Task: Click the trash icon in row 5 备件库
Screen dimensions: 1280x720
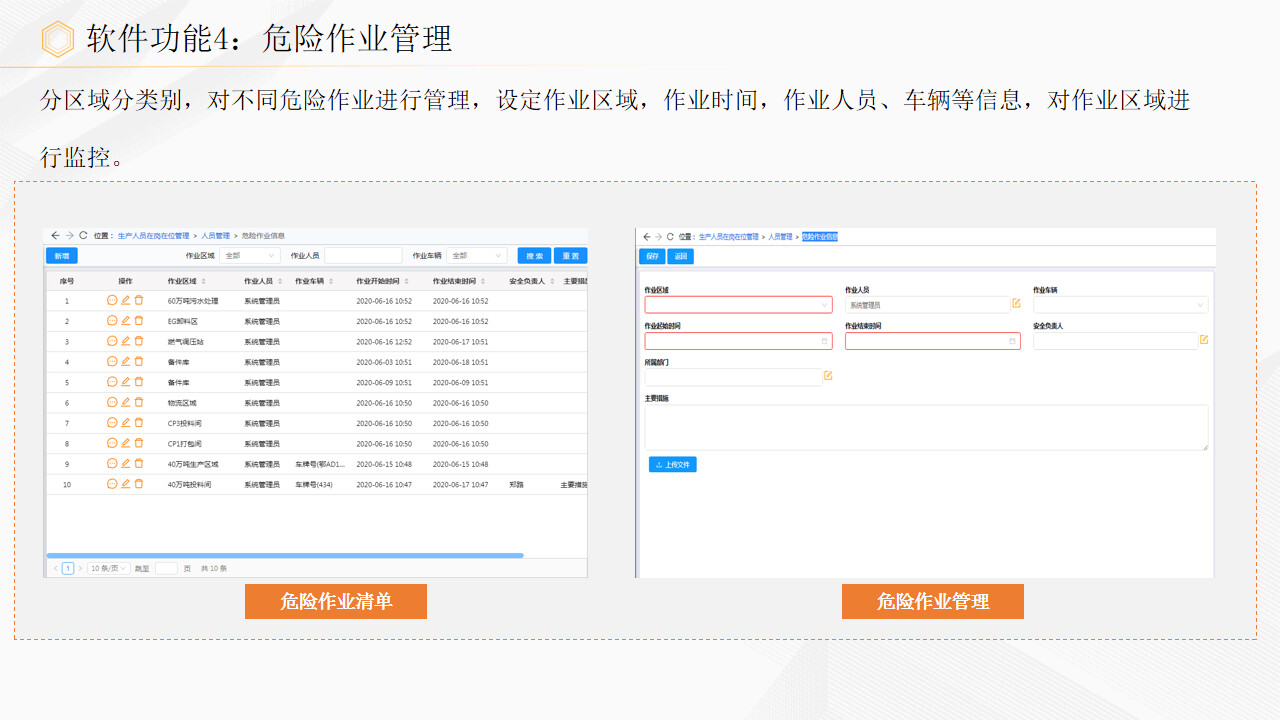Action: tap(139, 382)
